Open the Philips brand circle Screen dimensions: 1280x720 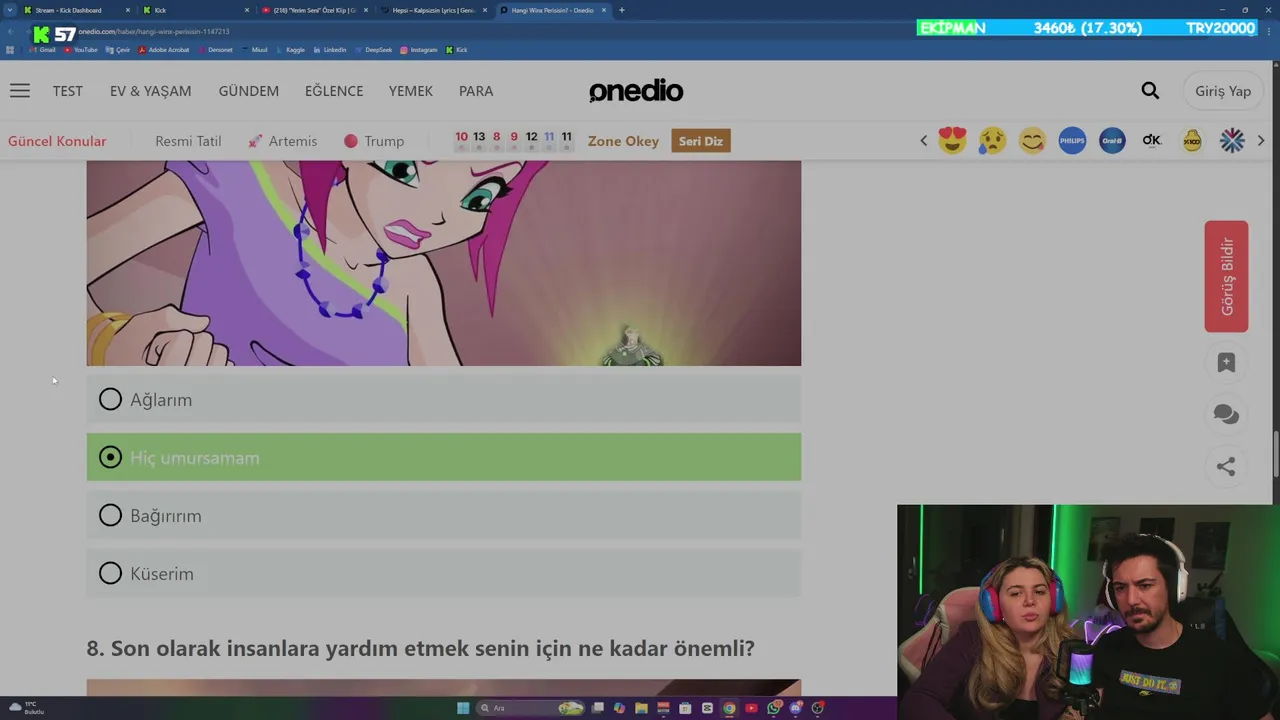point(1072,141)
